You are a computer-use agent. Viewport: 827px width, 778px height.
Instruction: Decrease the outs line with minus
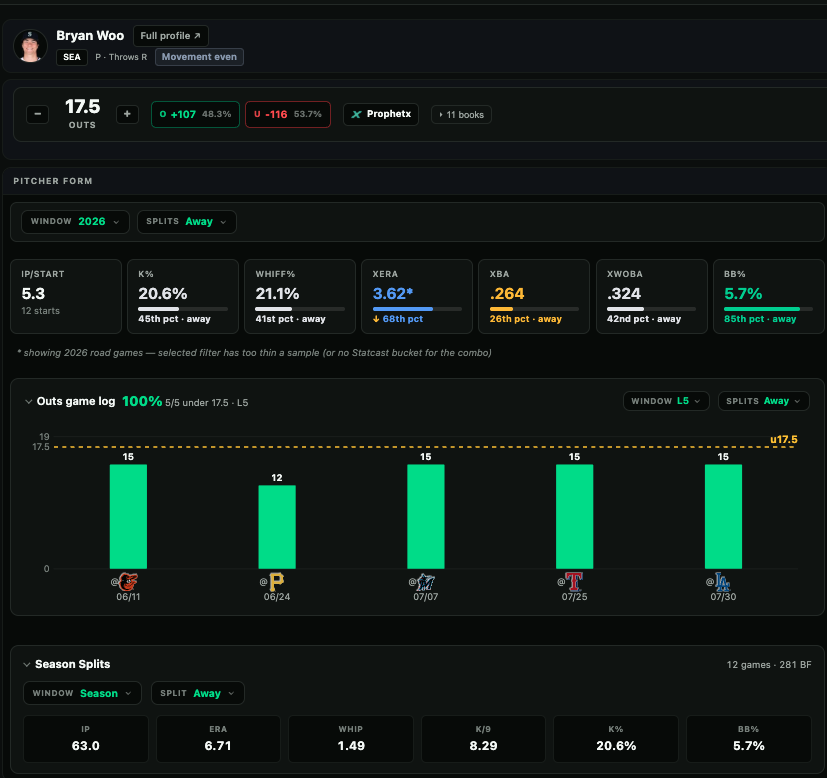[37, 114]
